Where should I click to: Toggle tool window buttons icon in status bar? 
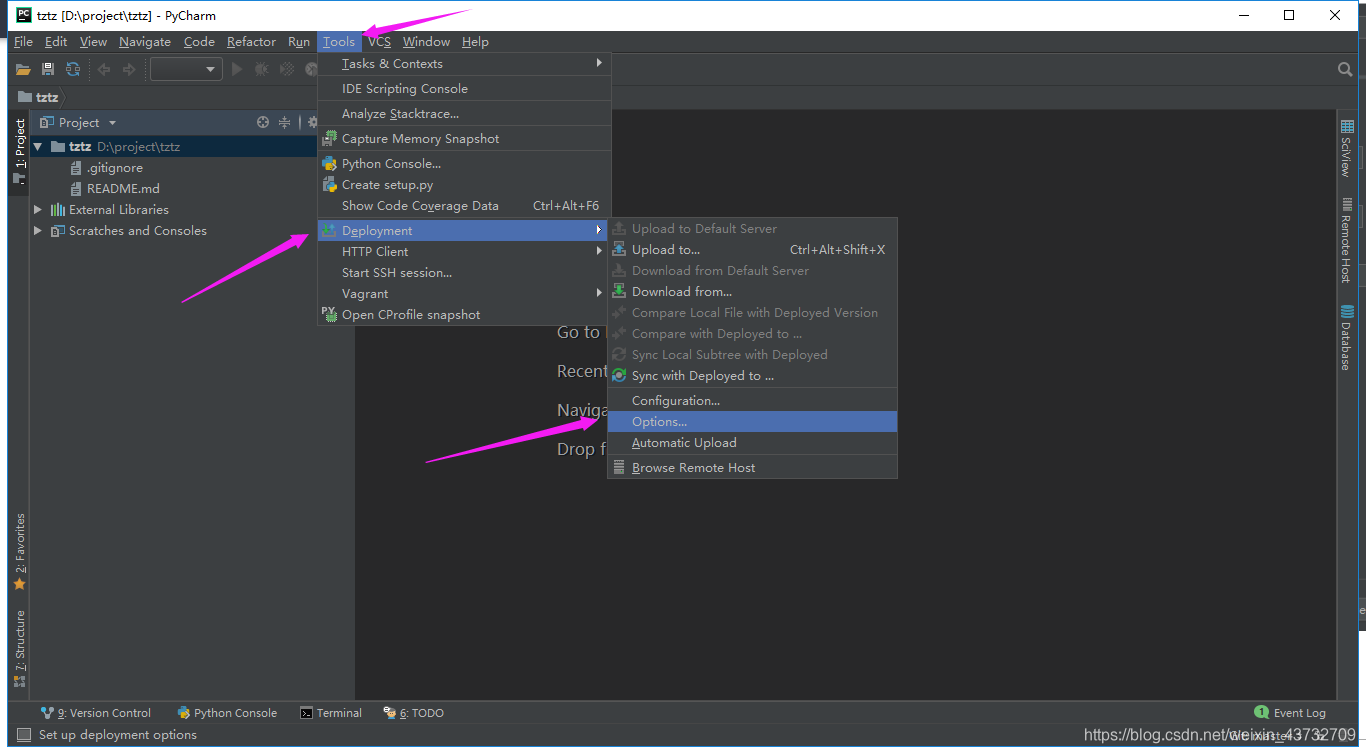[24, 735]
